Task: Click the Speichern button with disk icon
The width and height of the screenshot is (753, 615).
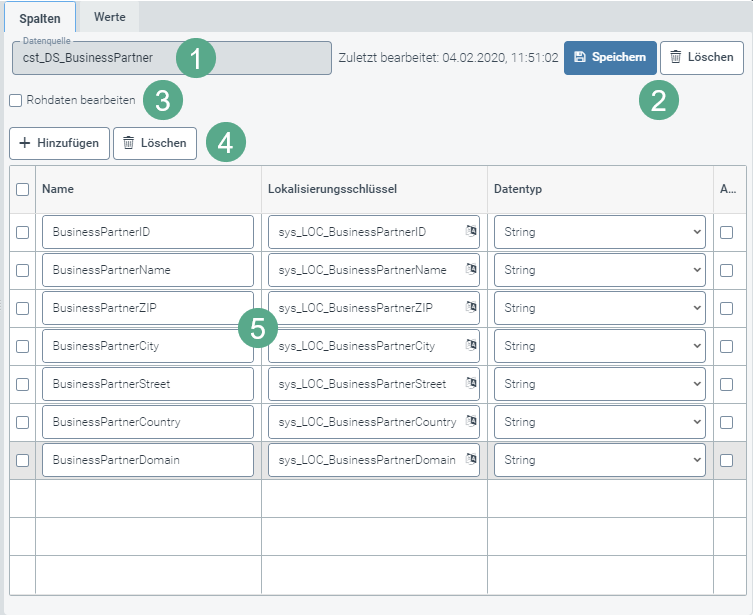Action: click(610, 58)
